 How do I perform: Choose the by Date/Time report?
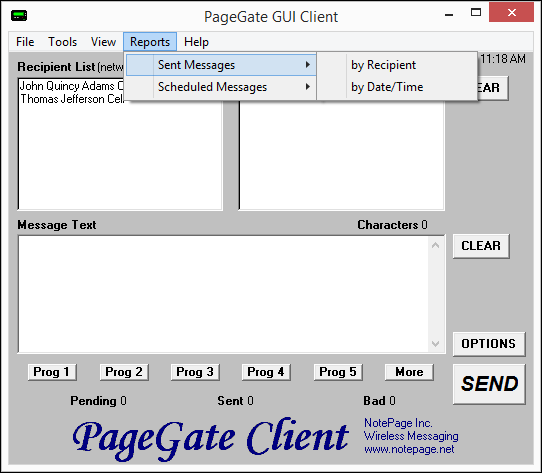pyautogui.click(x=397, y=87)
